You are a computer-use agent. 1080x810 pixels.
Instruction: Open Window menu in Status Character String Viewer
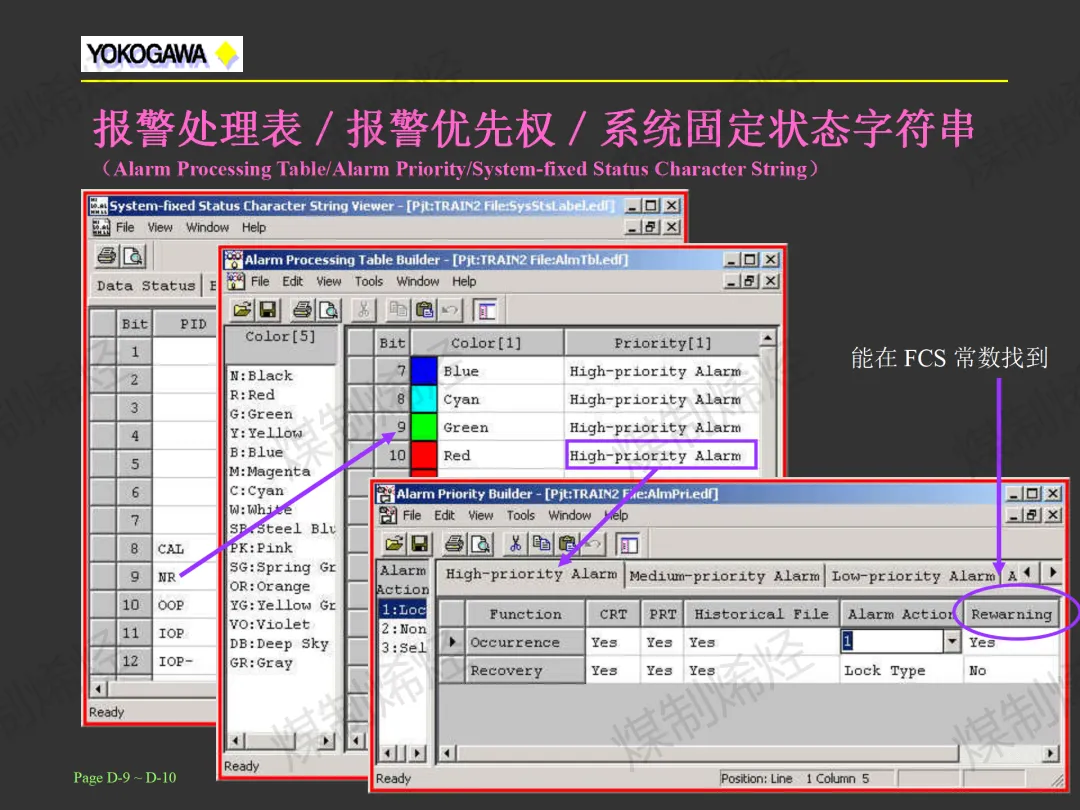click(x=207, y=227)
